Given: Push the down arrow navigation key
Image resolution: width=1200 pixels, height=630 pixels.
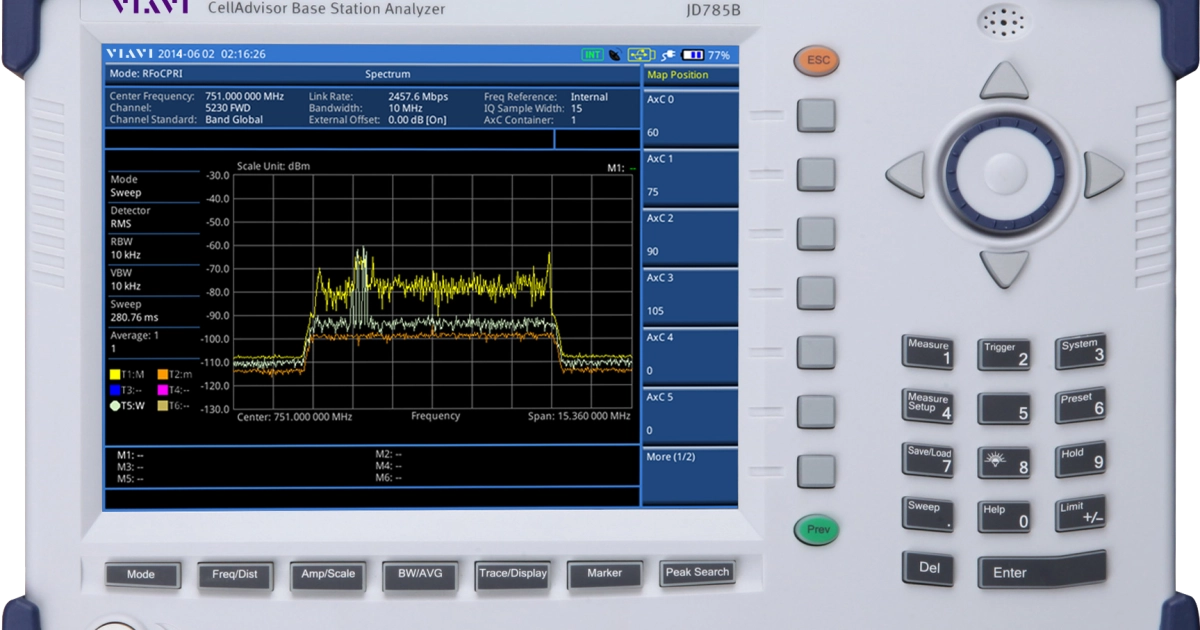Looking at the screenshot, I should pyautogui.click(x=1004, y=269).
